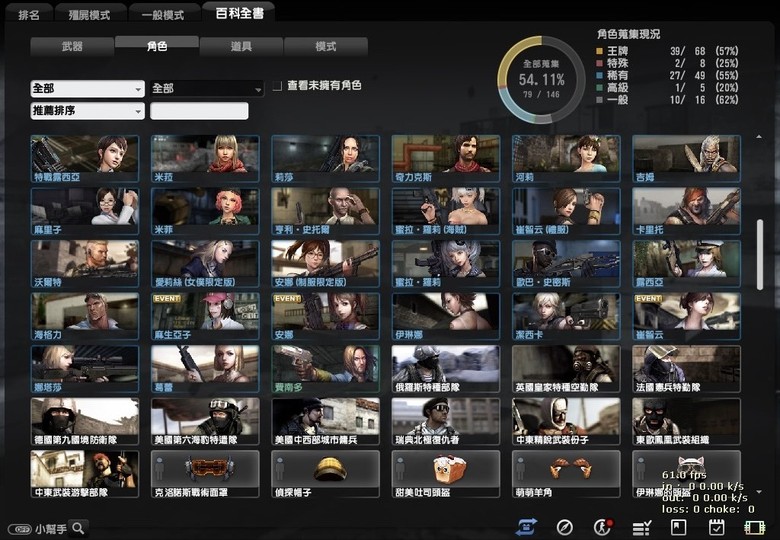The width and height of the screenshot is (780, 540).
Task: Expand the first 全部 white dropdown
Action: [x=87, y=89]
